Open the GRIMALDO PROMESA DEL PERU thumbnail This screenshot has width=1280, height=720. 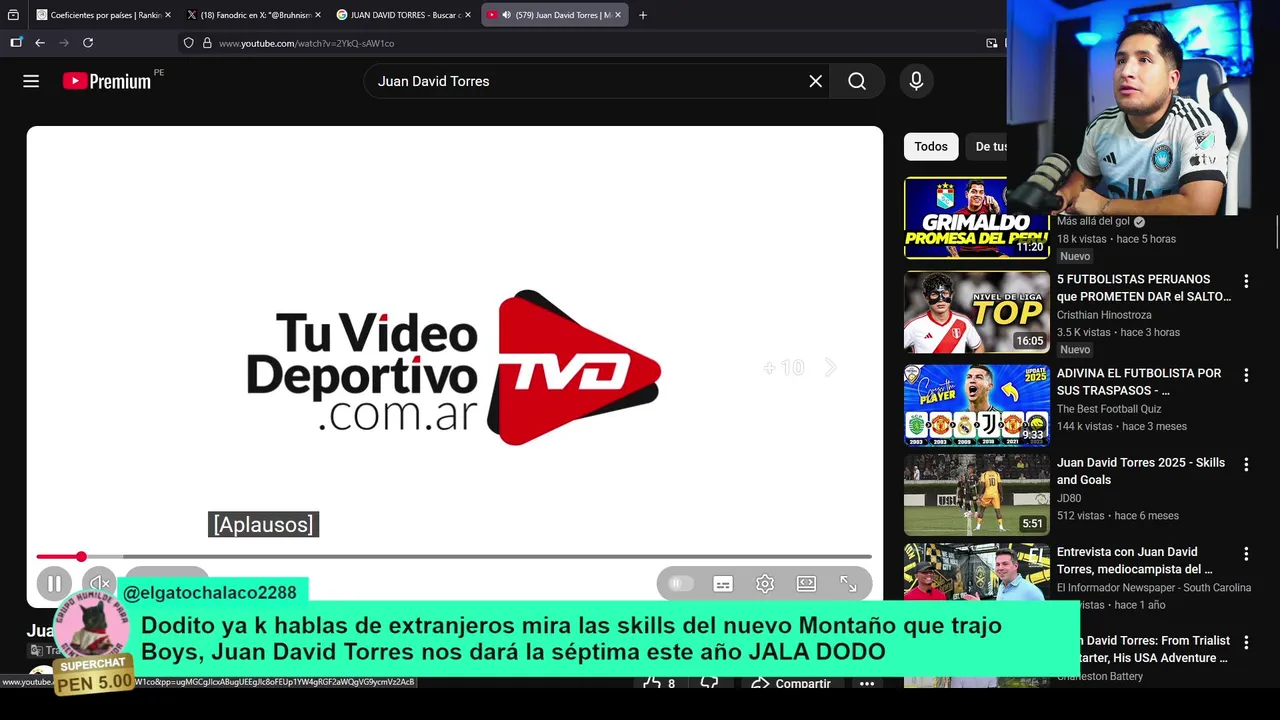(x=977, y=218)
